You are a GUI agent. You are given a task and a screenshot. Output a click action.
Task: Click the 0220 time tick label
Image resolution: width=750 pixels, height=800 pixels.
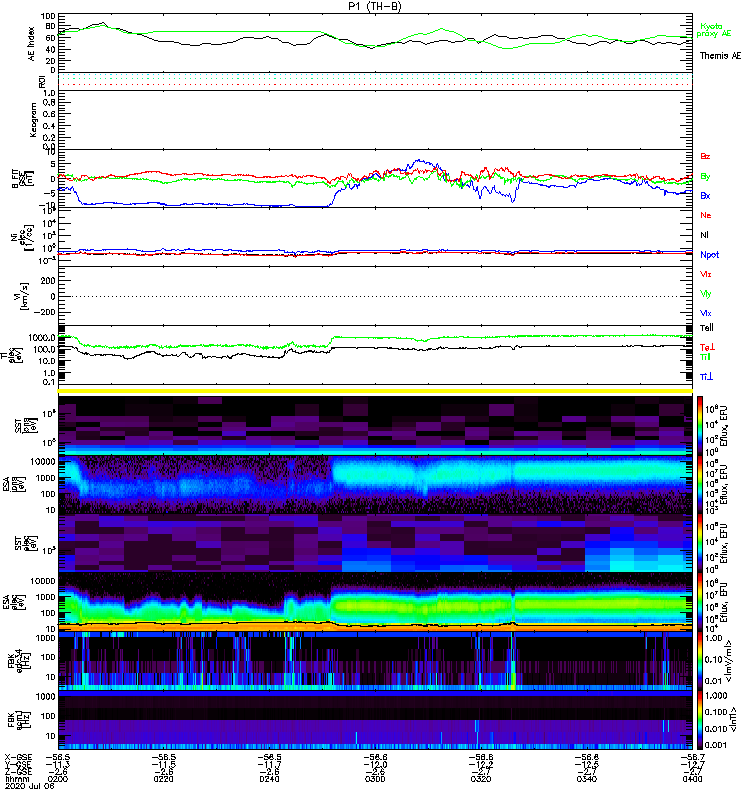[x=164, y=779]
